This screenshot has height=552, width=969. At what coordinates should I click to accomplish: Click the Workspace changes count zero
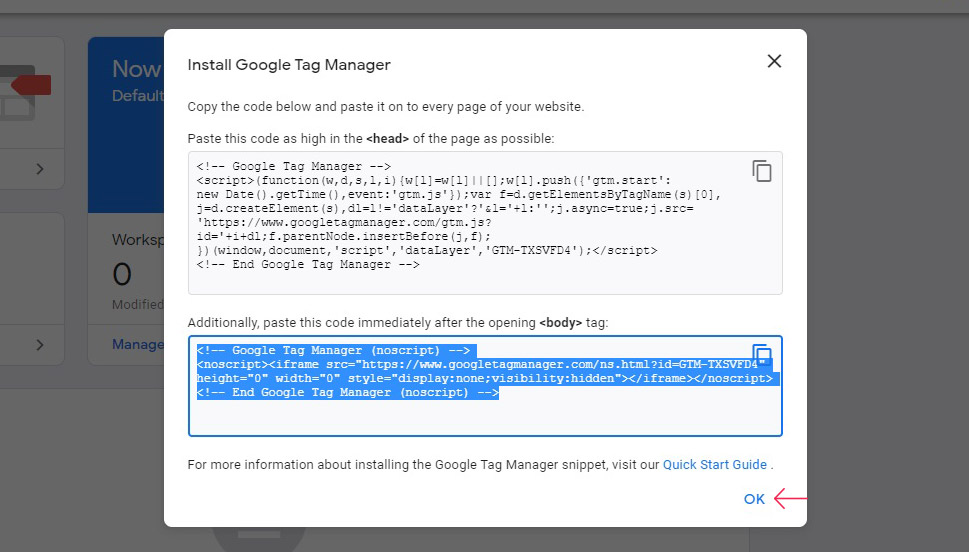(122, 274)
